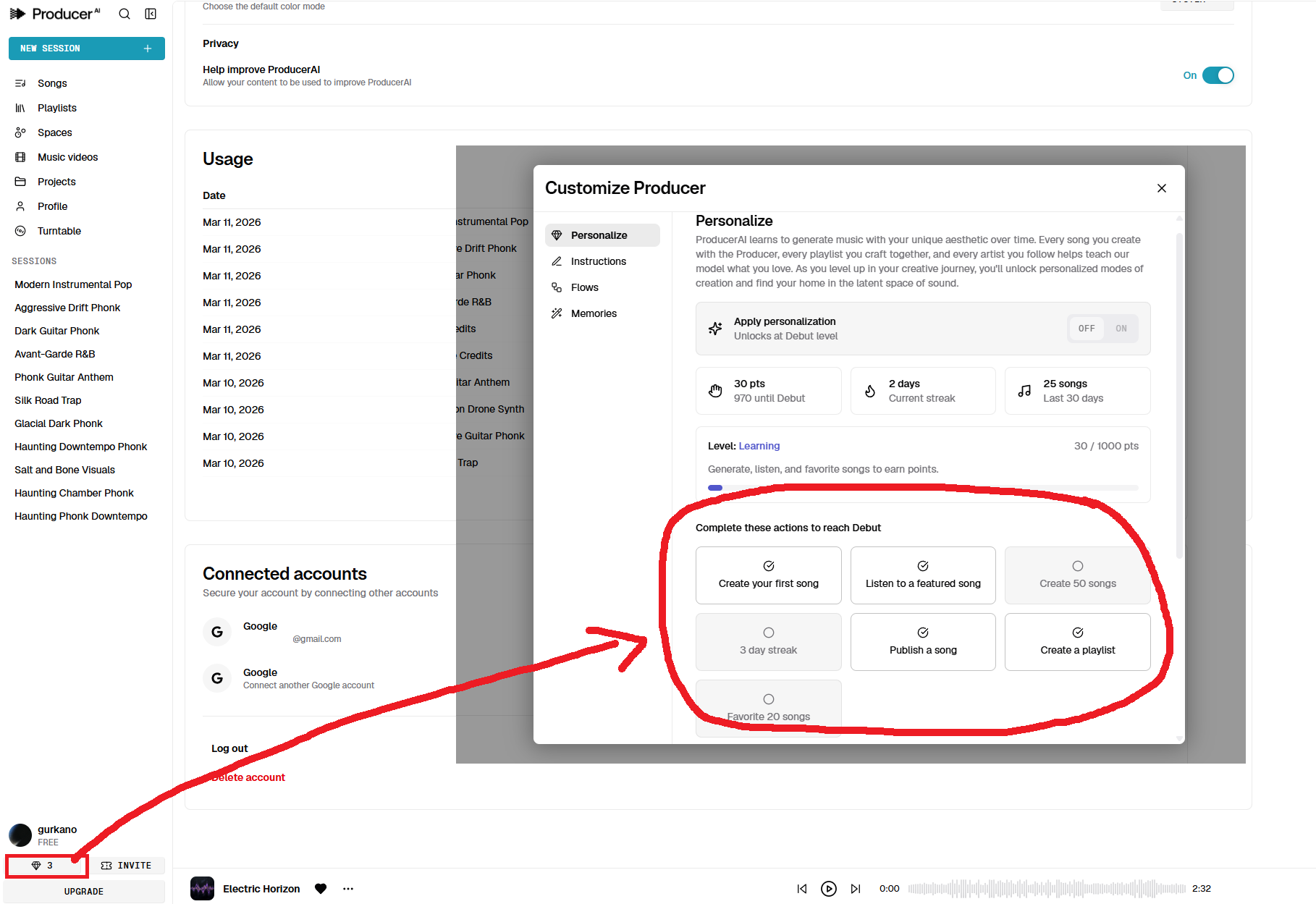The image size is (1316, 904).
Task: Click the 30 pts hand icon
Action: click(715, 391)
